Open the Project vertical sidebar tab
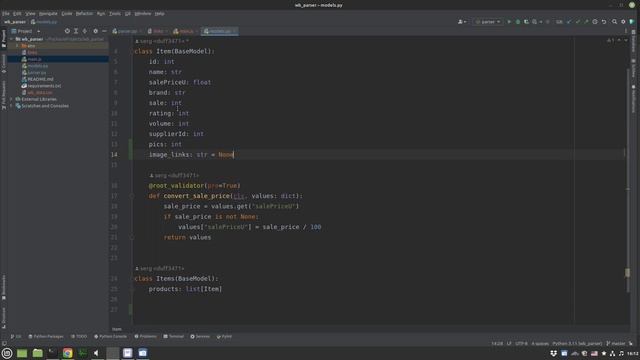Image resolution: width=640 pixels, height=360 pixels. click(x=4, y=38)
